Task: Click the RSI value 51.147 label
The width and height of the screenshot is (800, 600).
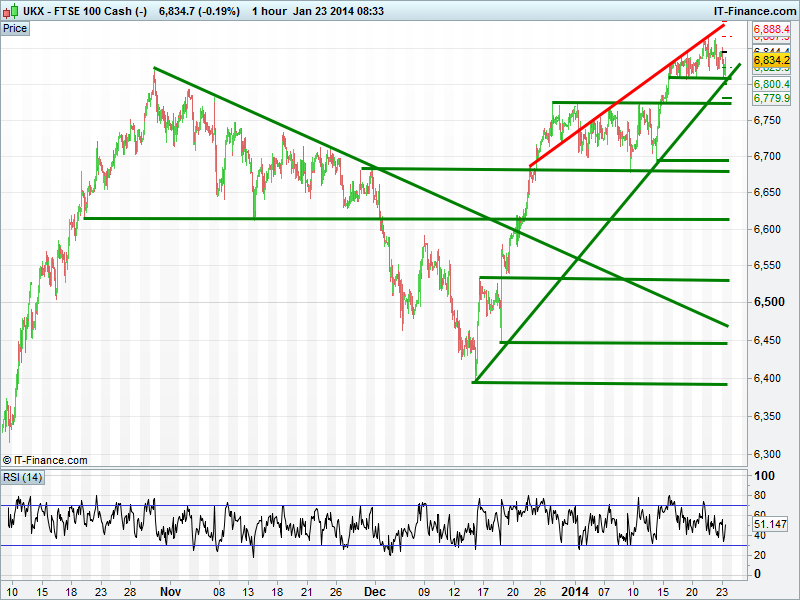Action: pos(770,524)
